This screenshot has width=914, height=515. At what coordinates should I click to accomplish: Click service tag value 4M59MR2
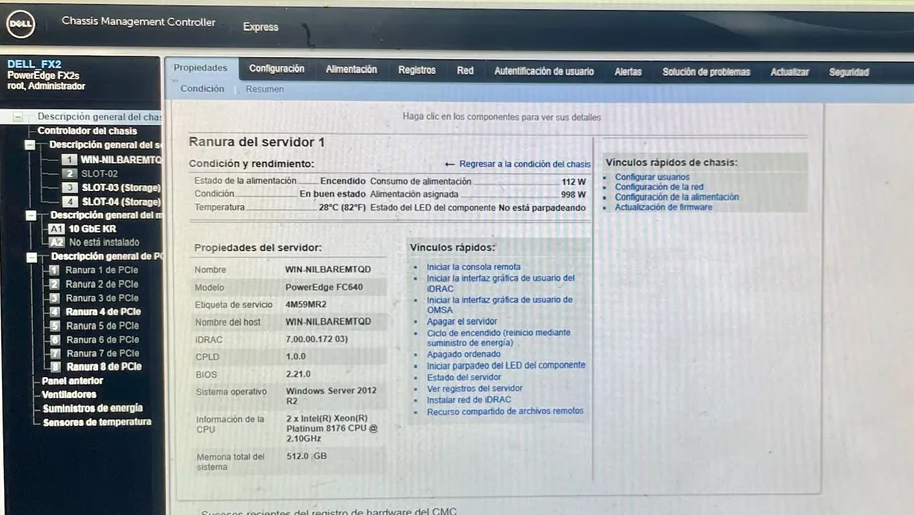click(306, 304)
